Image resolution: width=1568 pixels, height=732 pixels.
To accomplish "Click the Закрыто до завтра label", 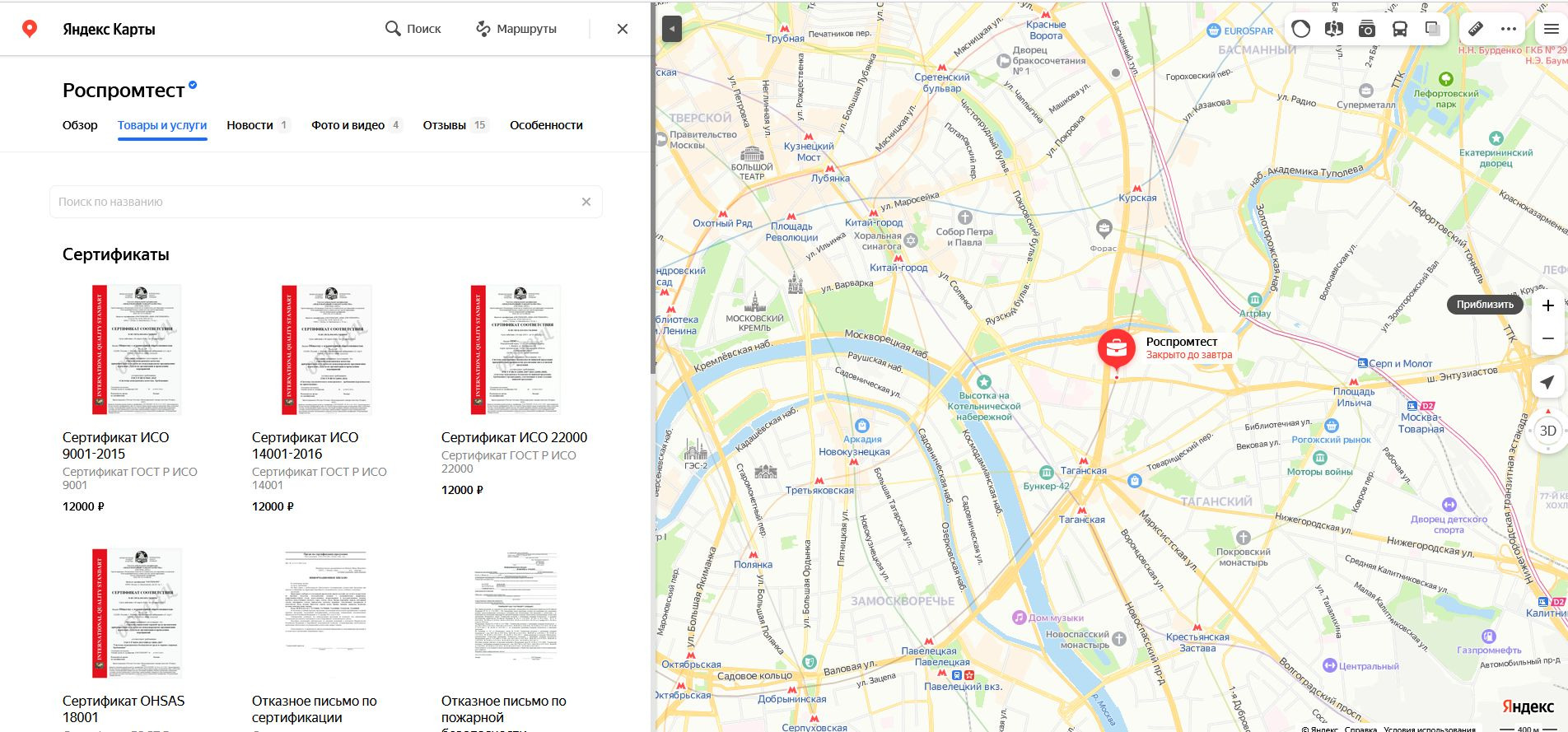I will (x=1189, y=355).
